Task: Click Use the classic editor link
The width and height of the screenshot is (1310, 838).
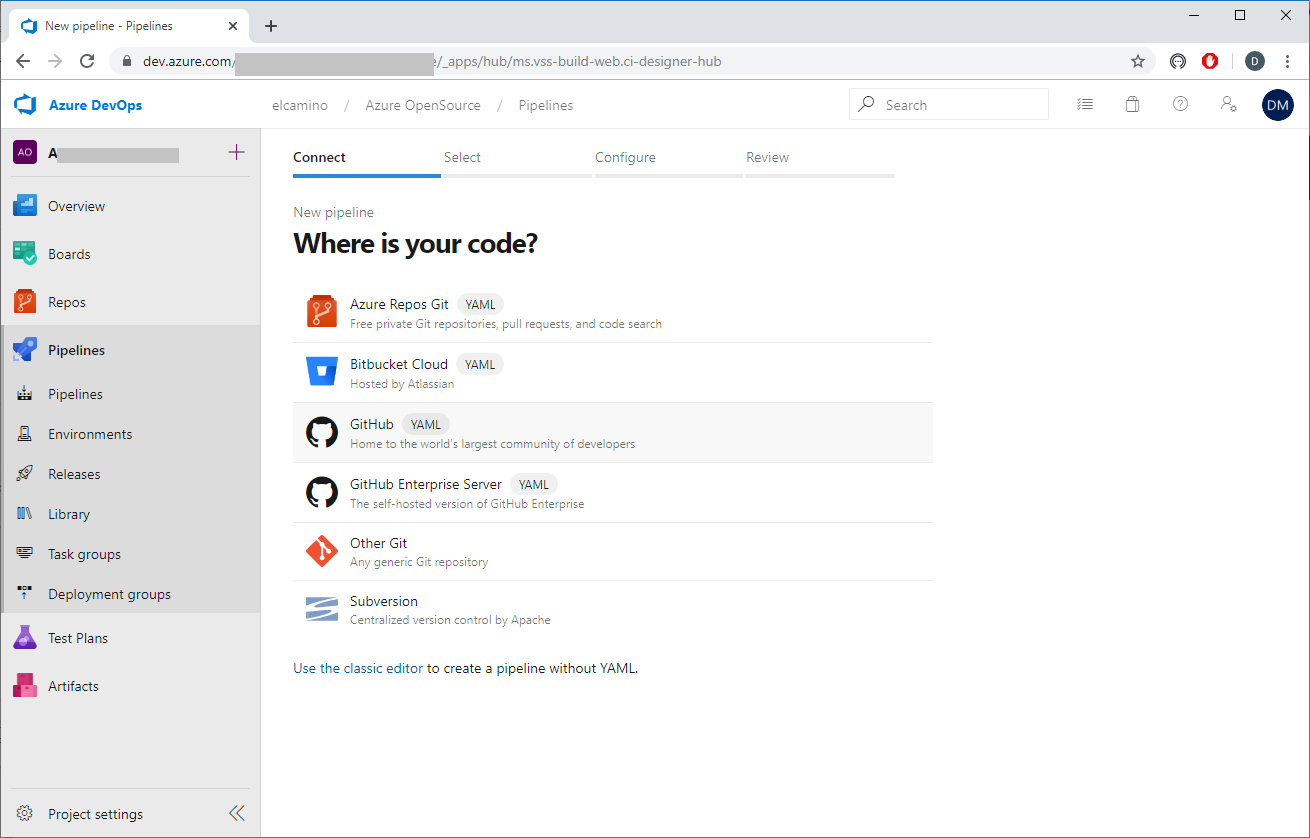Action: pos(358,668)
